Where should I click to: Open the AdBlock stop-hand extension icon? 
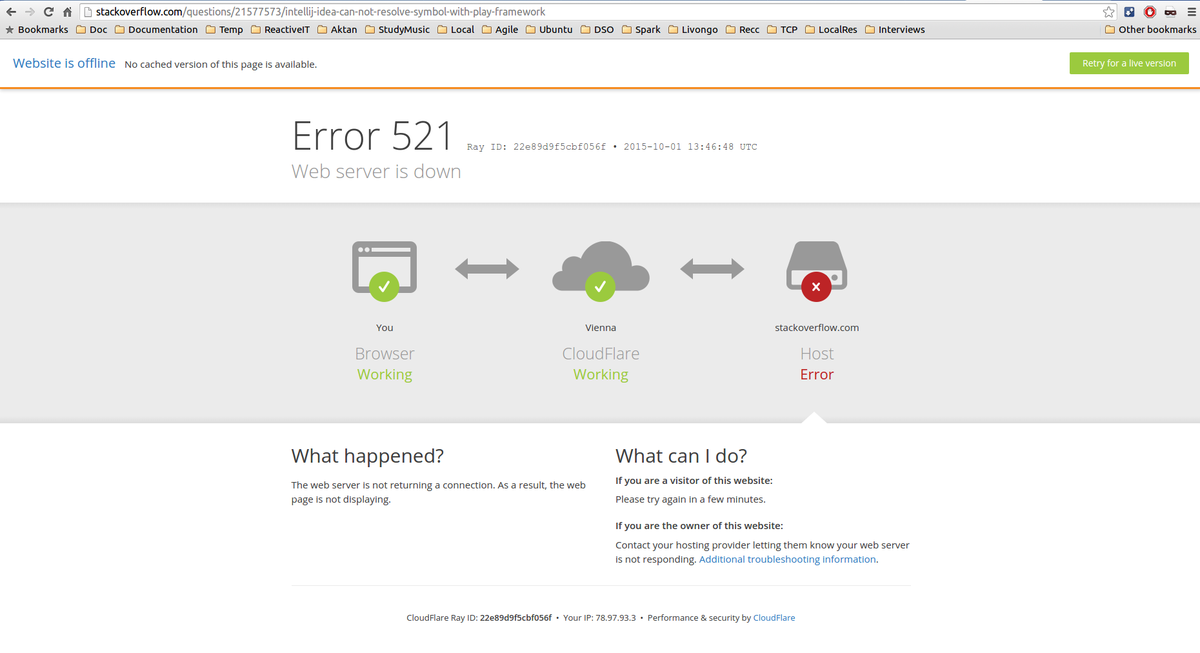click(1150, 12)
